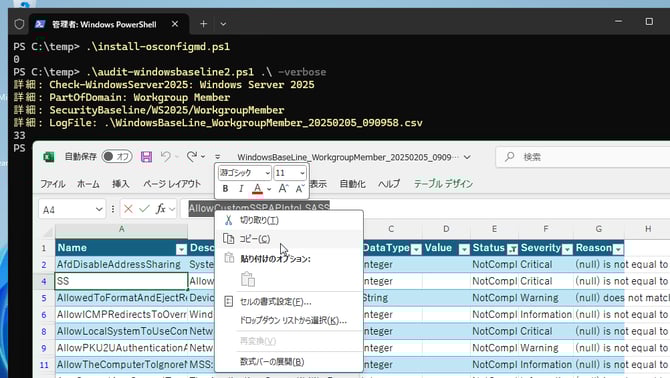Open the ヘルプ (Help) tab
The image size is (670, 378).
coord(389,184)
